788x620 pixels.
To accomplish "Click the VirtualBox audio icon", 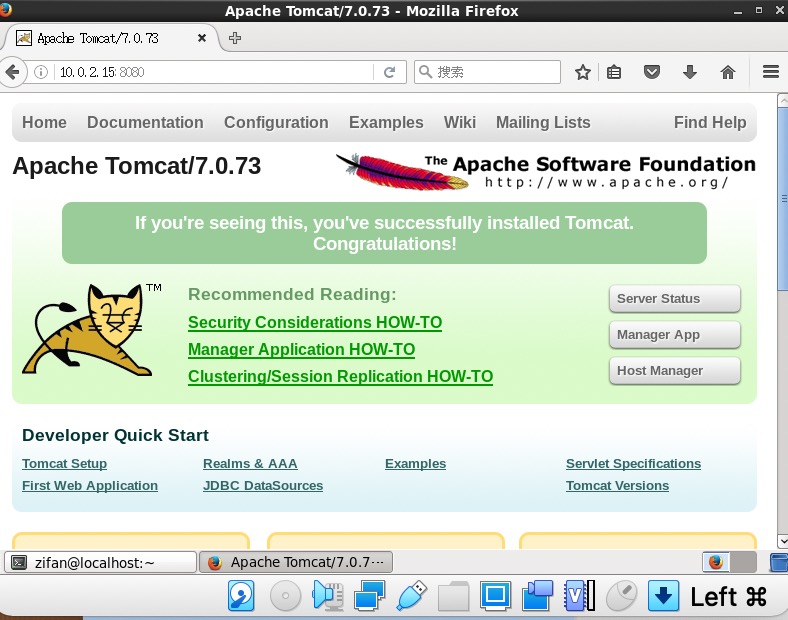I will 328,596.
